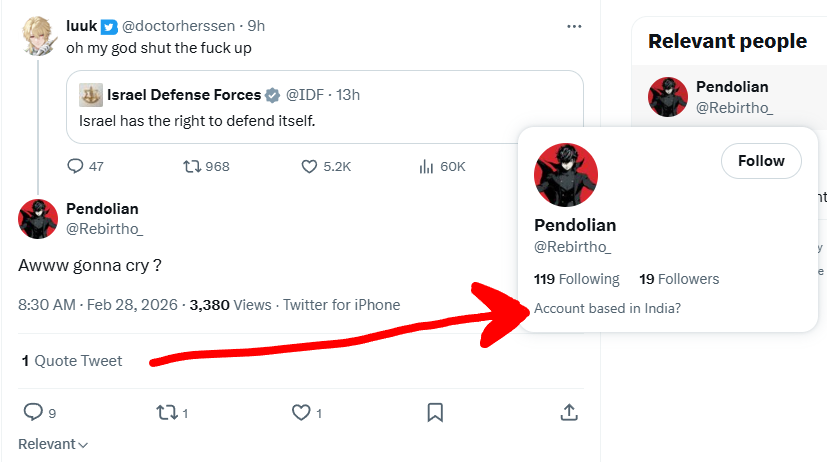Open the three-dot more menu on luuk's tweet

[574, 26]
